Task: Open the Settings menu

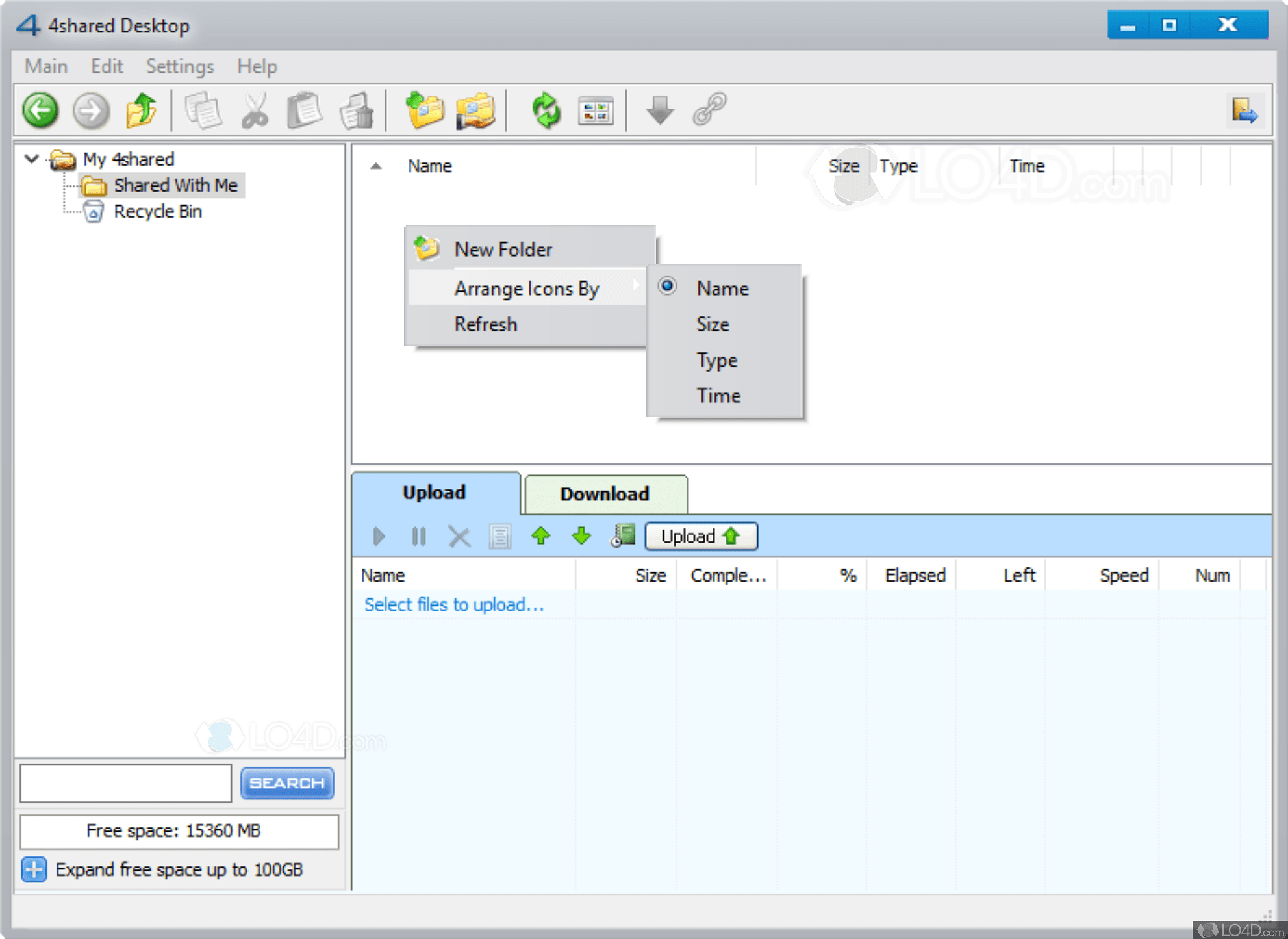Action: [x=179, y=66]
